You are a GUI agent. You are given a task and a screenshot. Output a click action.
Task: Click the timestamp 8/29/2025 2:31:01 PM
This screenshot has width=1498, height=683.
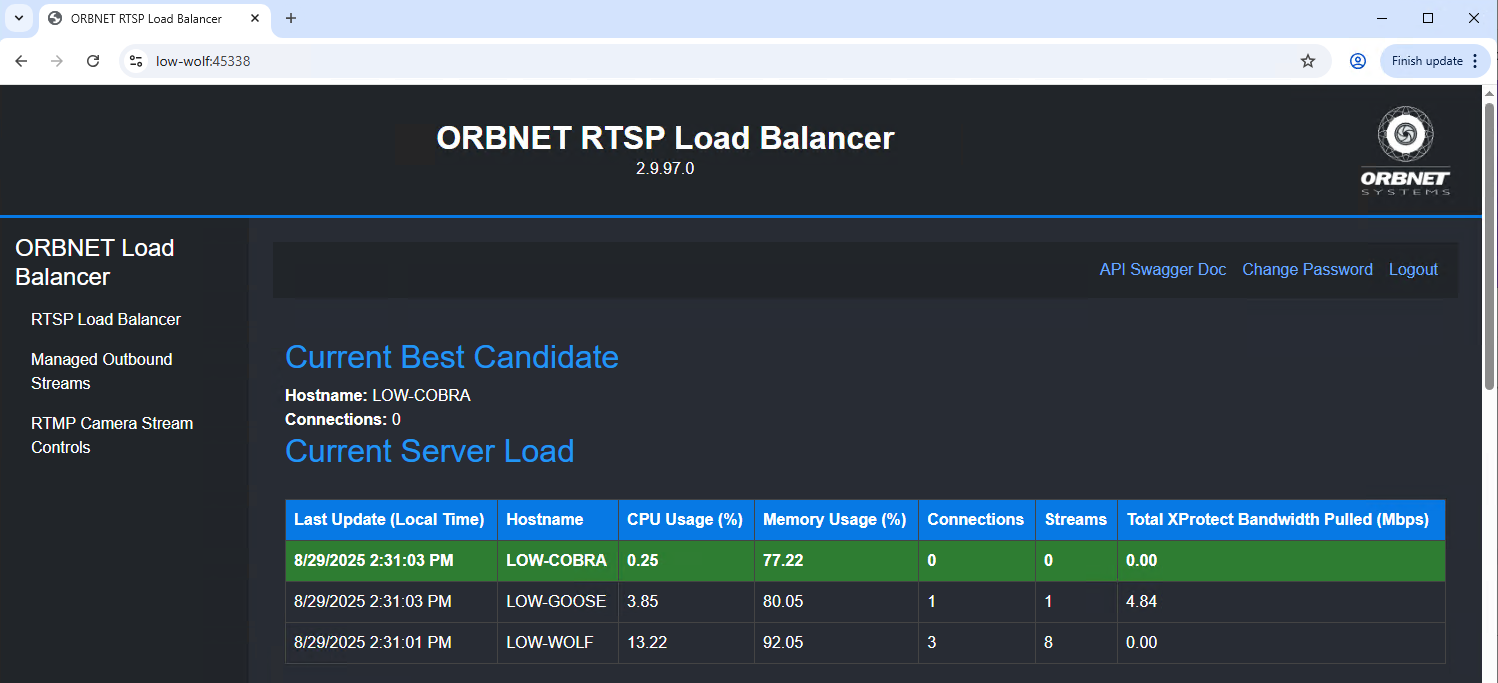point(373,643)
